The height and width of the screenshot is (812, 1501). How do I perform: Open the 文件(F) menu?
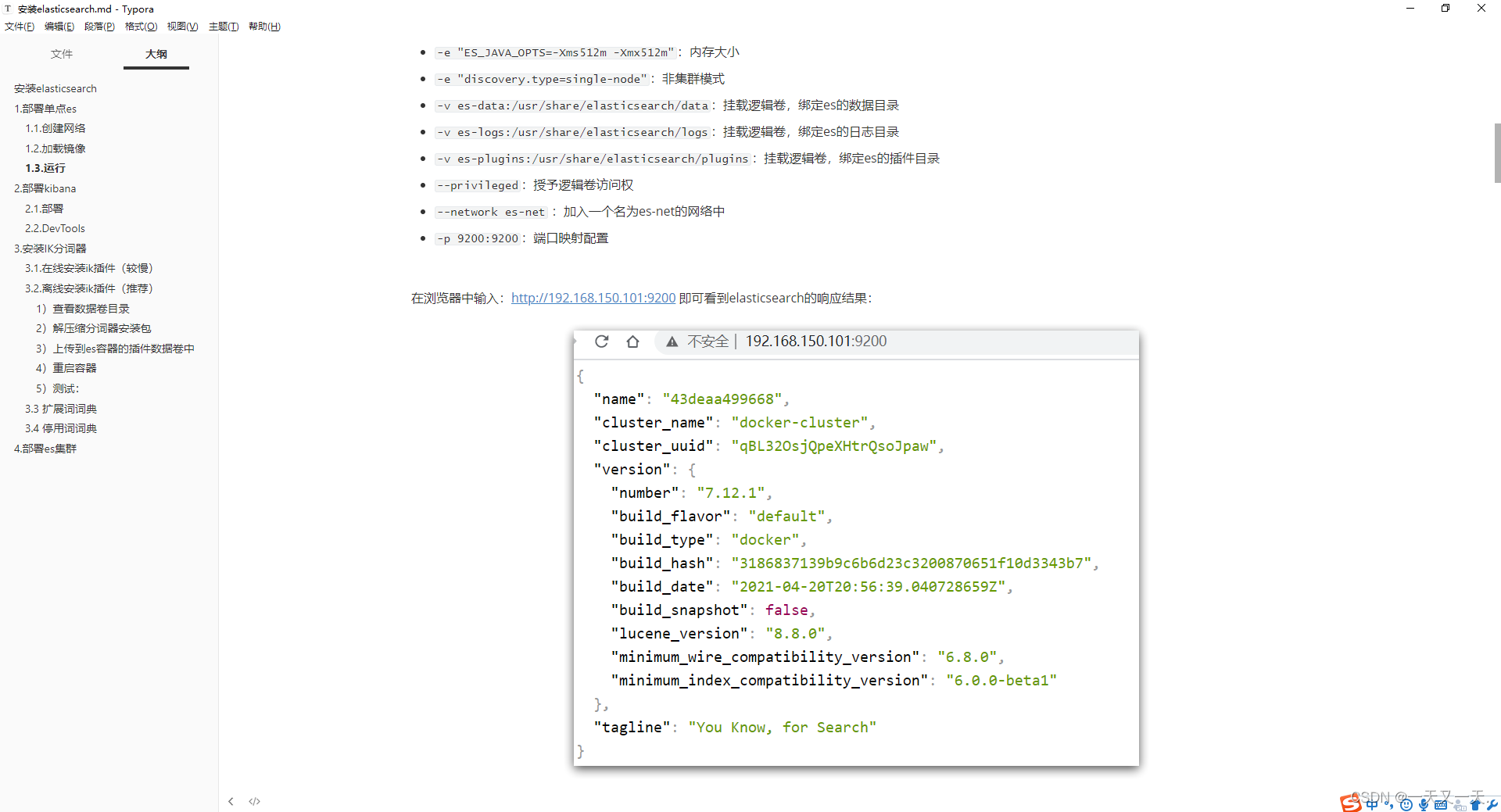click(20, 27)
